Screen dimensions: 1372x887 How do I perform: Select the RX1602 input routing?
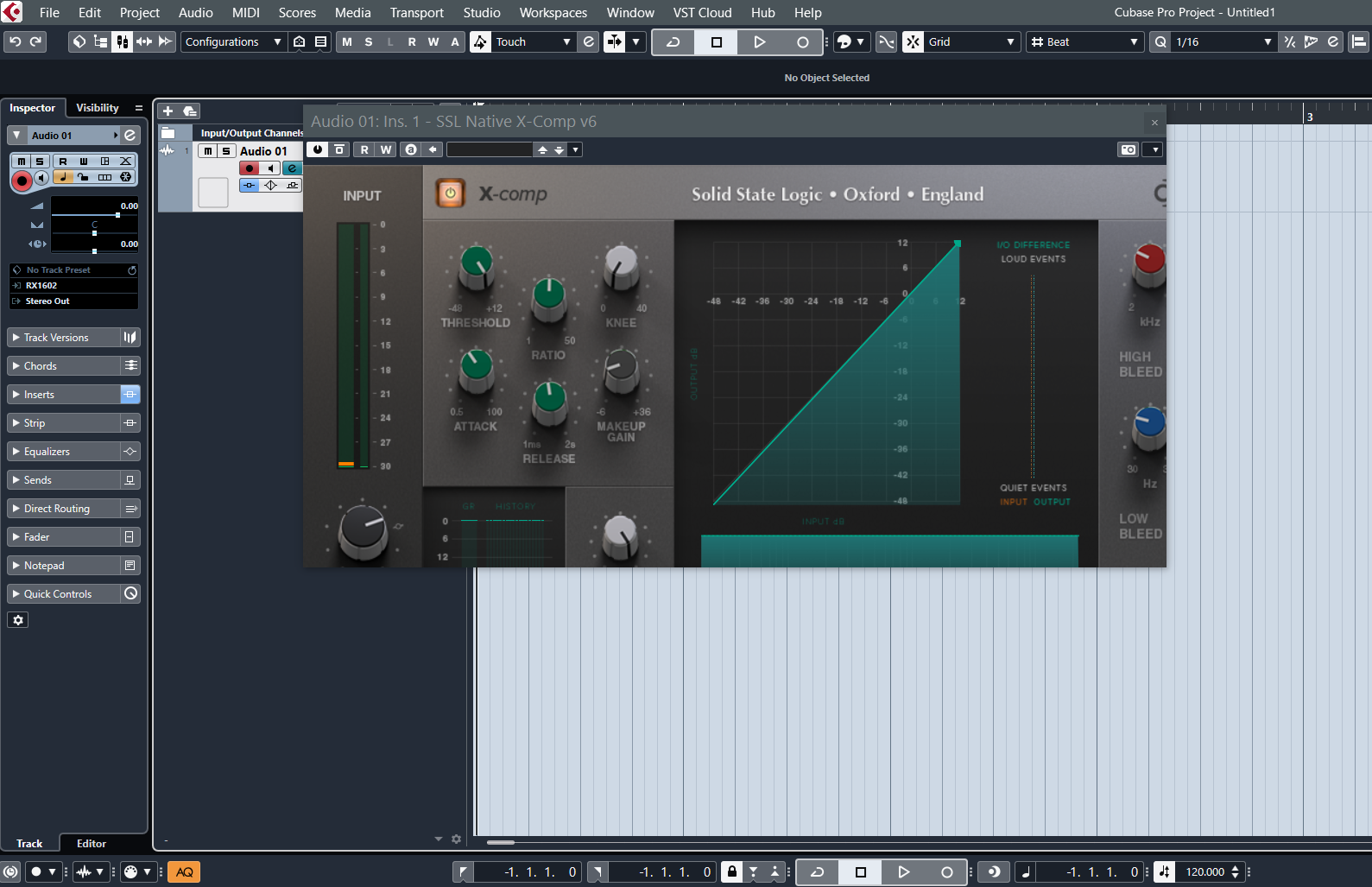click(73, 285)
